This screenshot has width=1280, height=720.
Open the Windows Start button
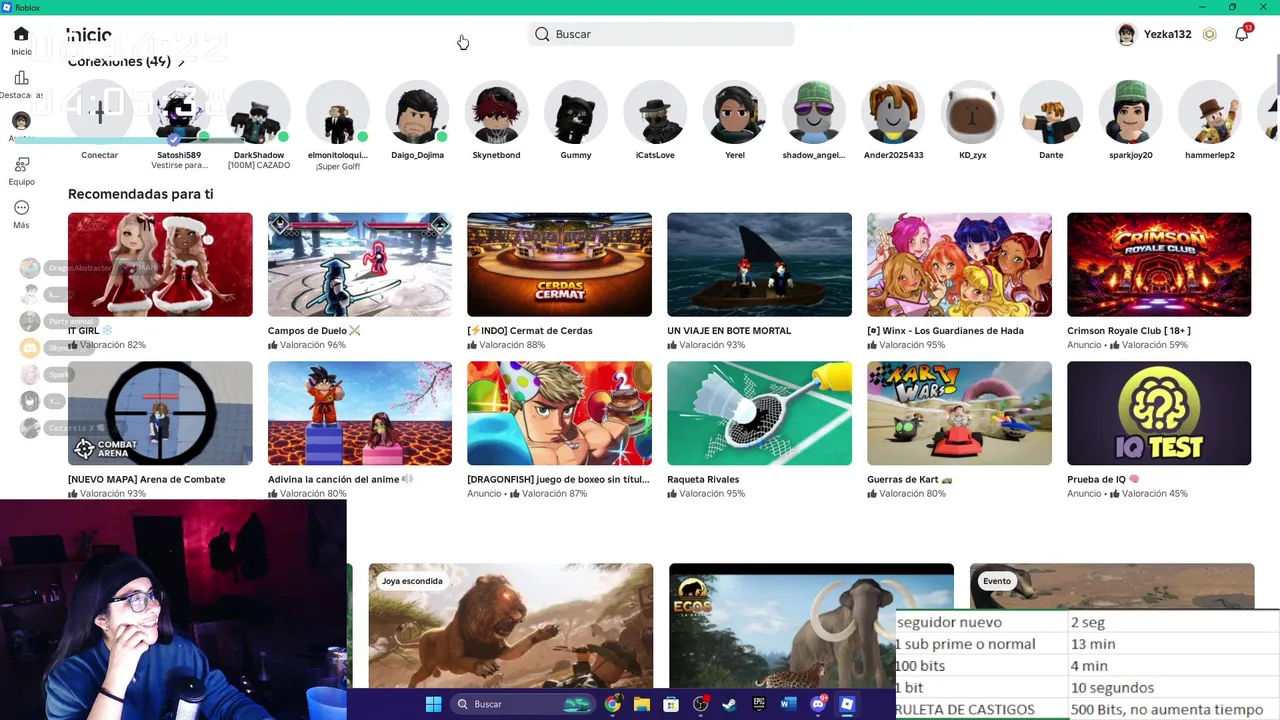433,704
